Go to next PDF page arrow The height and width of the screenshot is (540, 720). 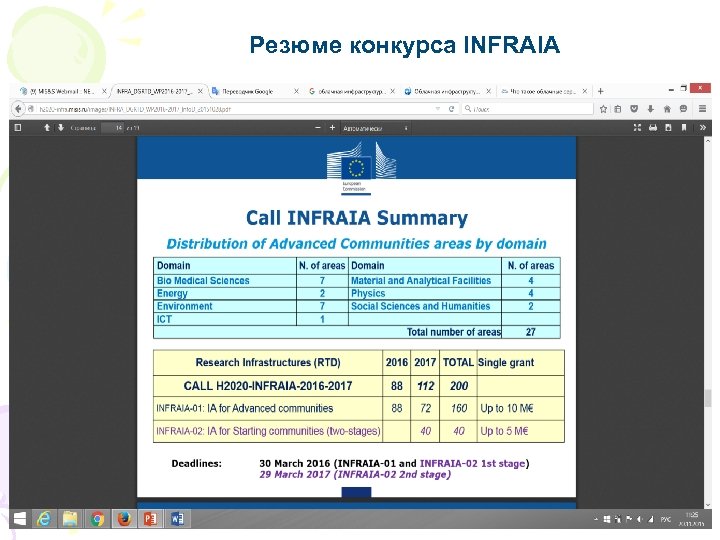coord(61,128)
